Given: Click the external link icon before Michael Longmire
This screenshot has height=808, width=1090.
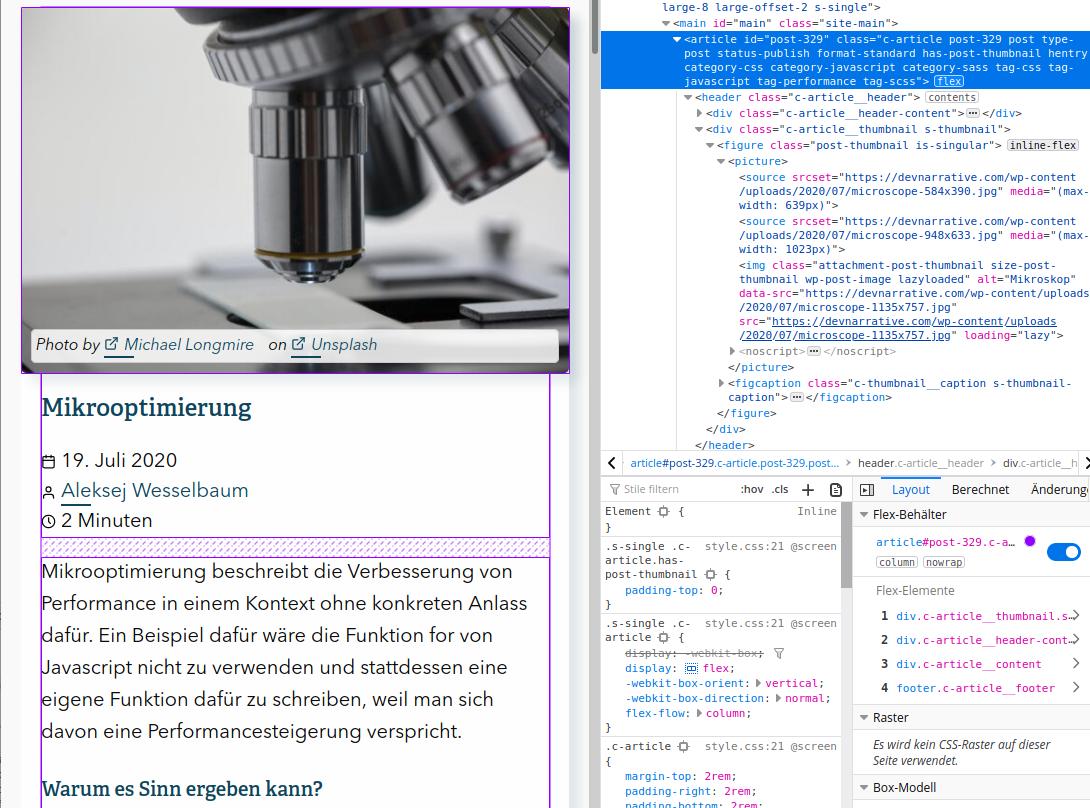Looking at the screenshot, I should [x=111, y=344].
